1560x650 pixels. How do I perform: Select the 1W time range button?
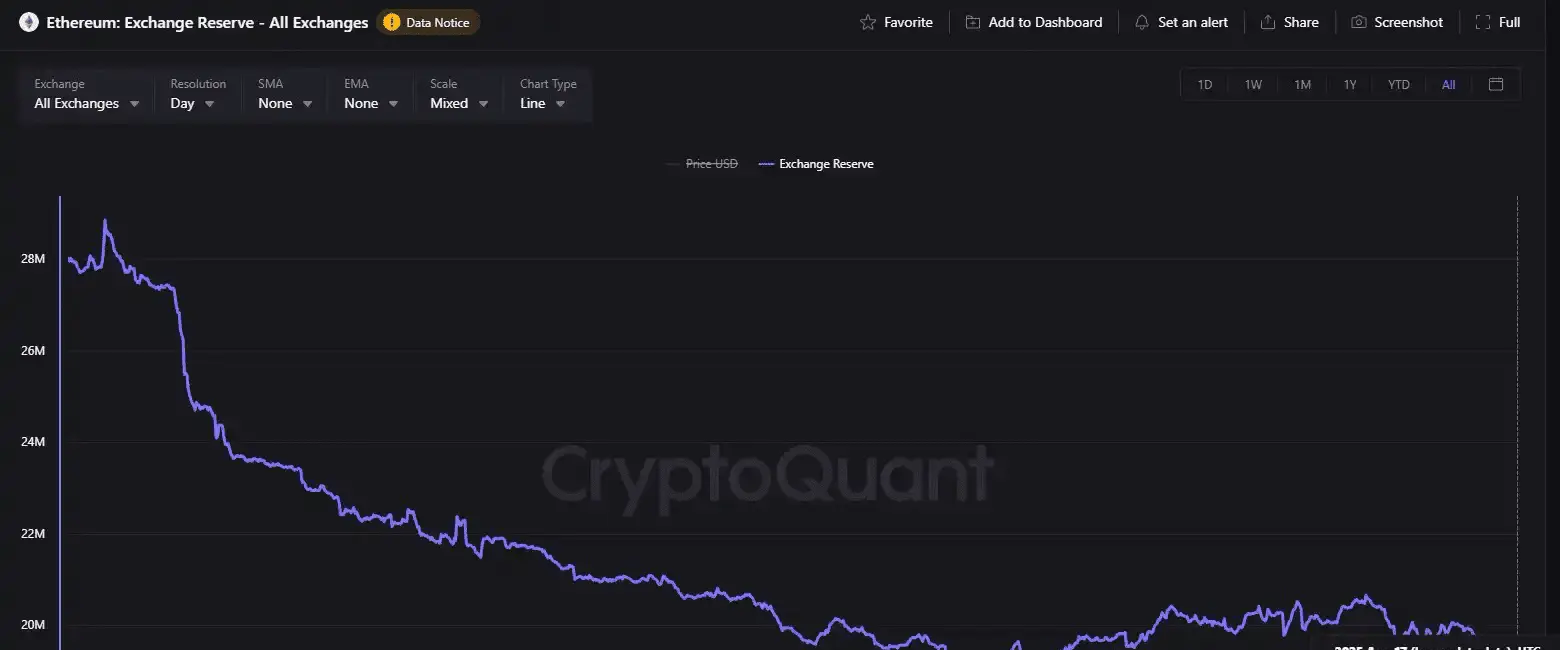click(x=1253, y=85)
